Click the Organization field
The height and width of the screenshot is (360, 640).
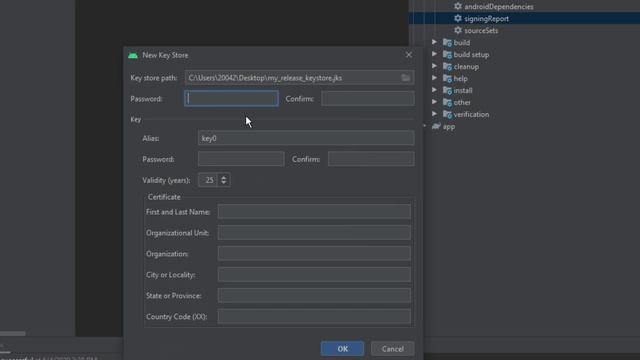click(314, 253)
